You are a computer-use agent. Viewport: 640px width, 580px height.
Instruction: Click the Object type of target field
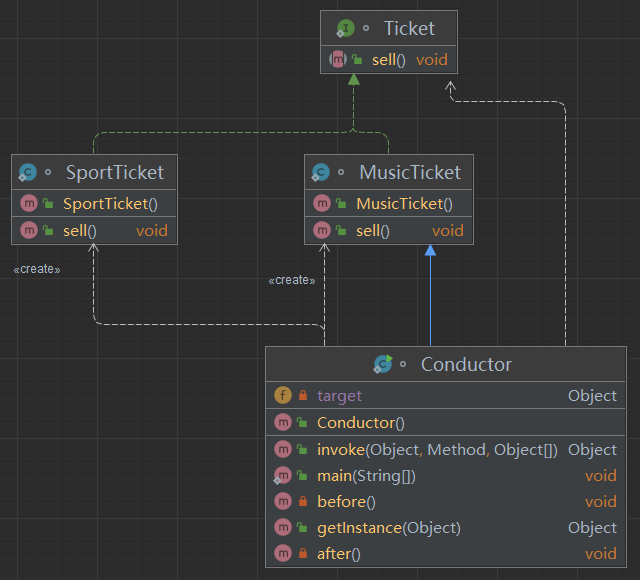click(x=592, y=396)
